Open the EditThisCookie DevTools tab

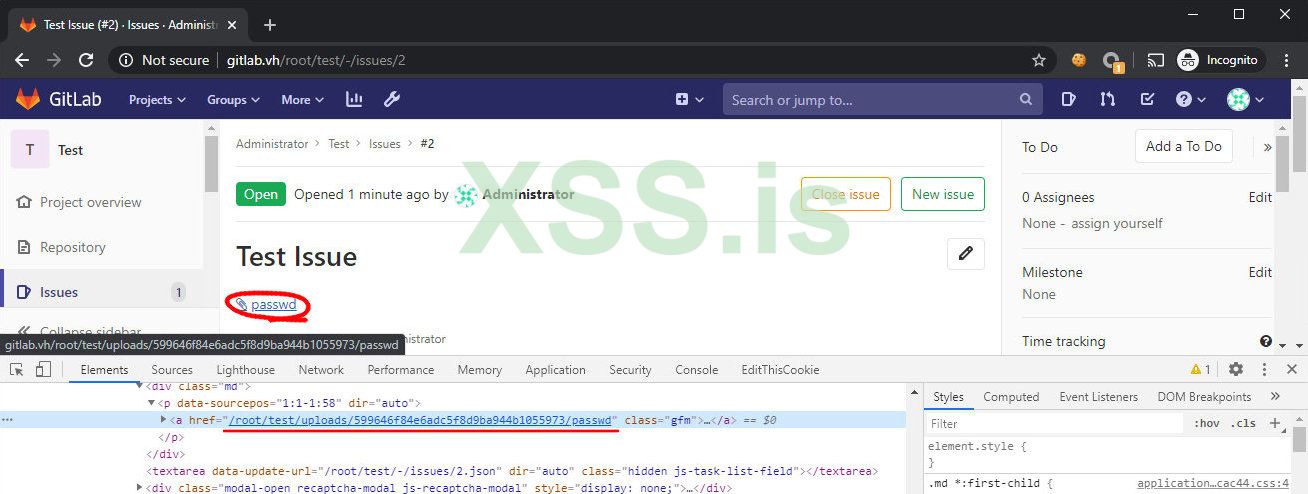780,370
